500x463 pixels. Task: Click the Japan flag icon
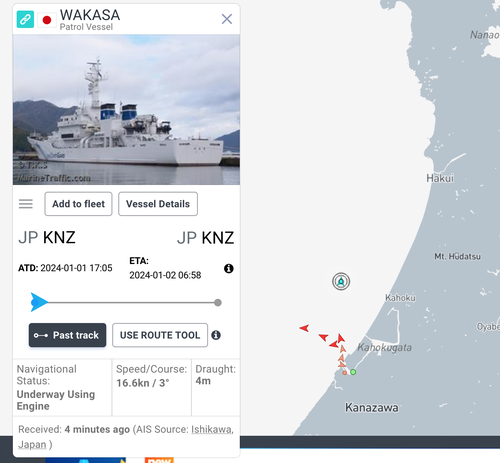[47, 20]
